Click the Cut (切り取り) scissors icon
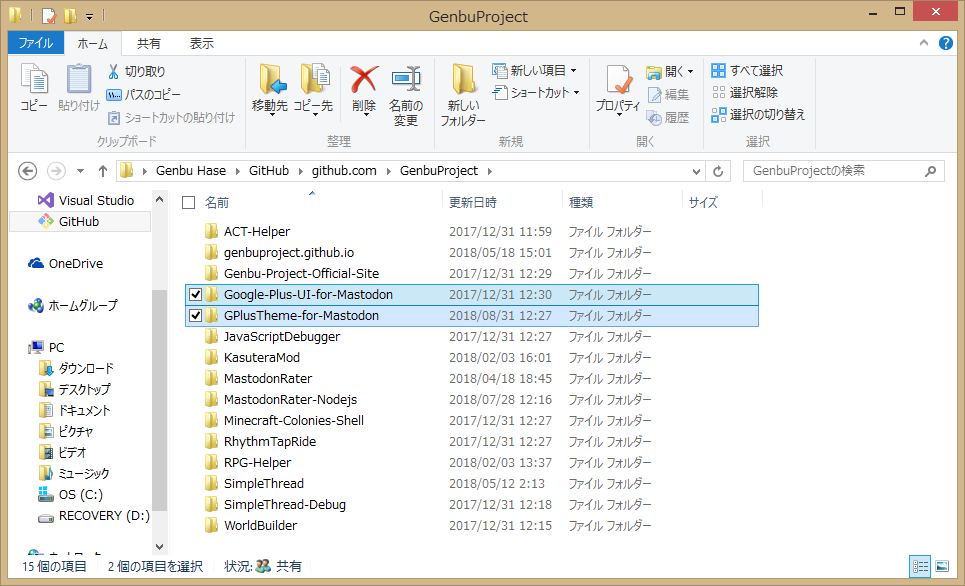Screen dimensions: 965x586 pyautogui.click(x=114, y=72)
